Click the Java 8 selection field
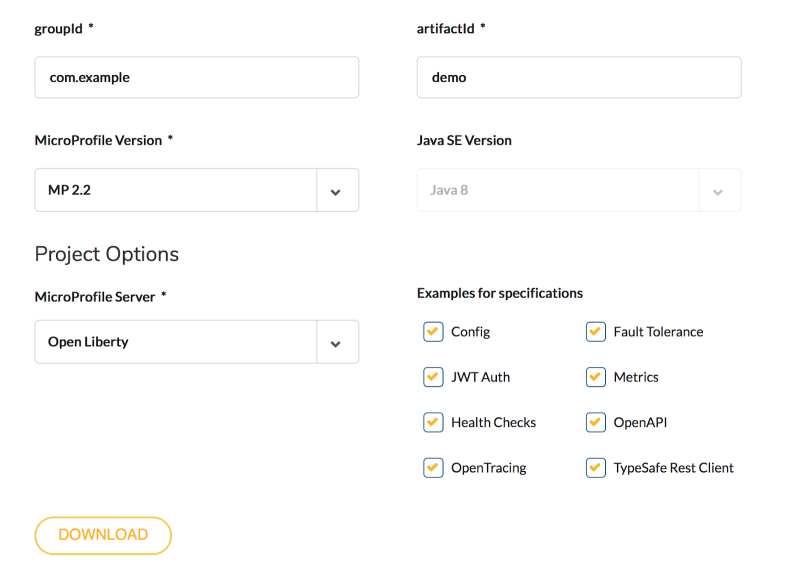The width and height of the screenshot is (800, 568). 579,190
